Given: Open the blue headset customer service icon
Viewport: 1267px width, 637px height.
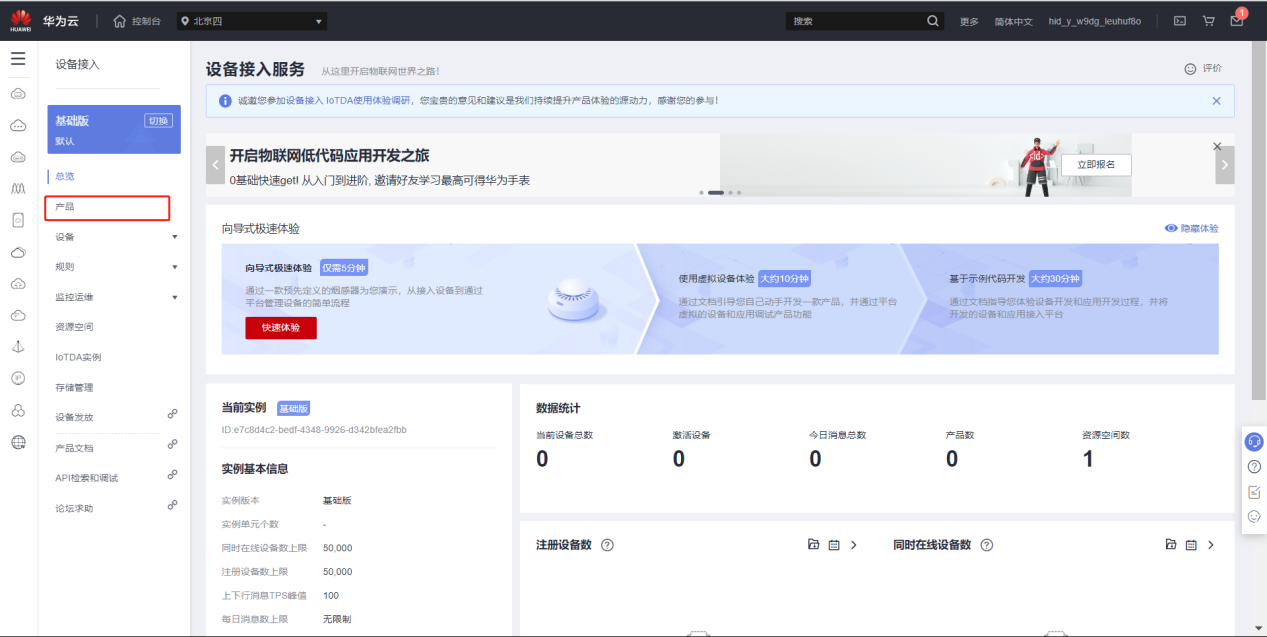Looking at the screenshot, I should (1254, 441).
